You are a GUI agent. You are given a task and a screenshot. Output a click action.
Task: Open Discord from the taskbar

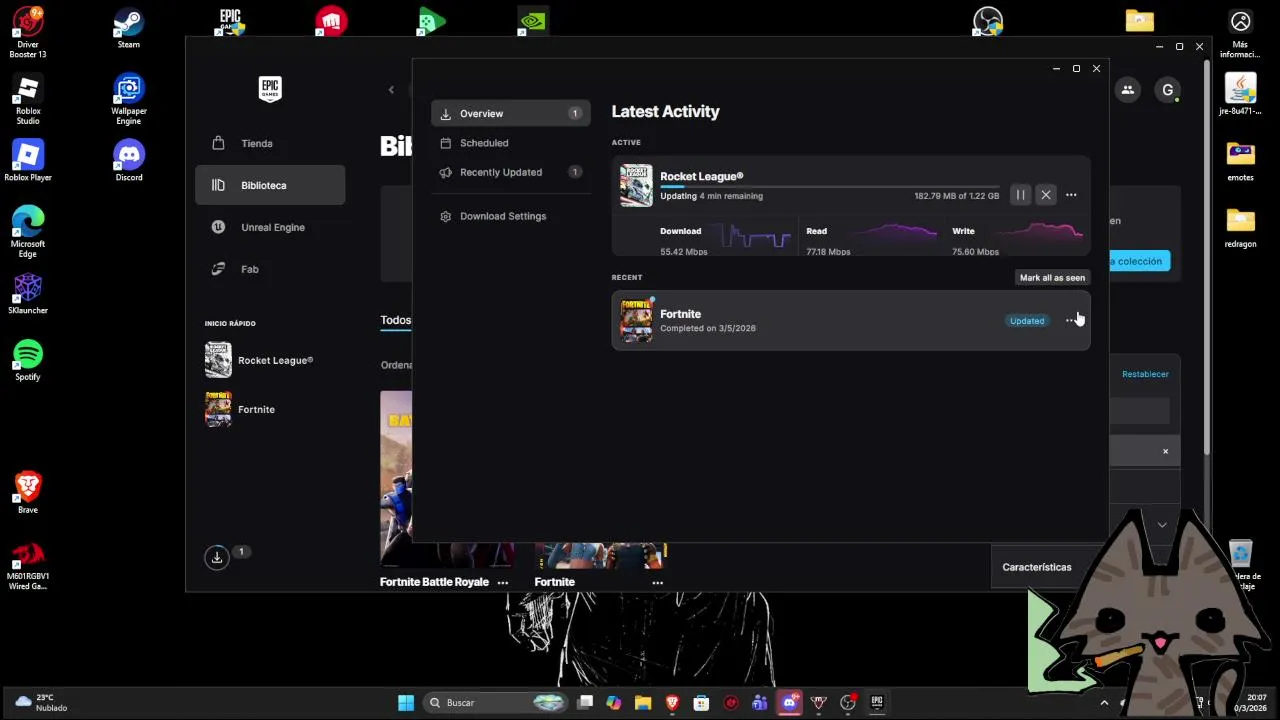tap(789, 703)
